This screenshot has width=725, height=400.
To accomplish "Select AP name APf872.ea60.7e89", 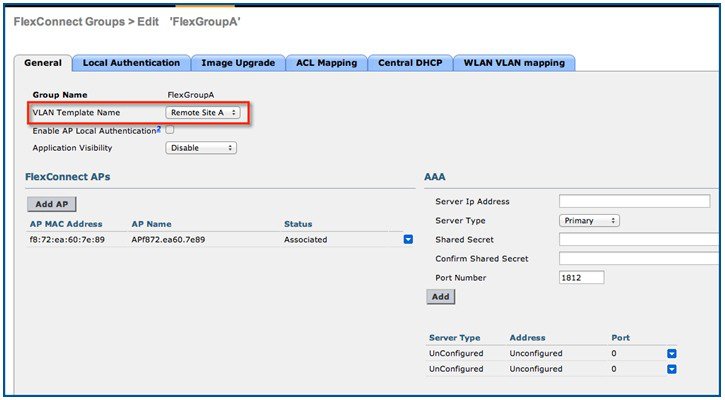I will 168,240.
